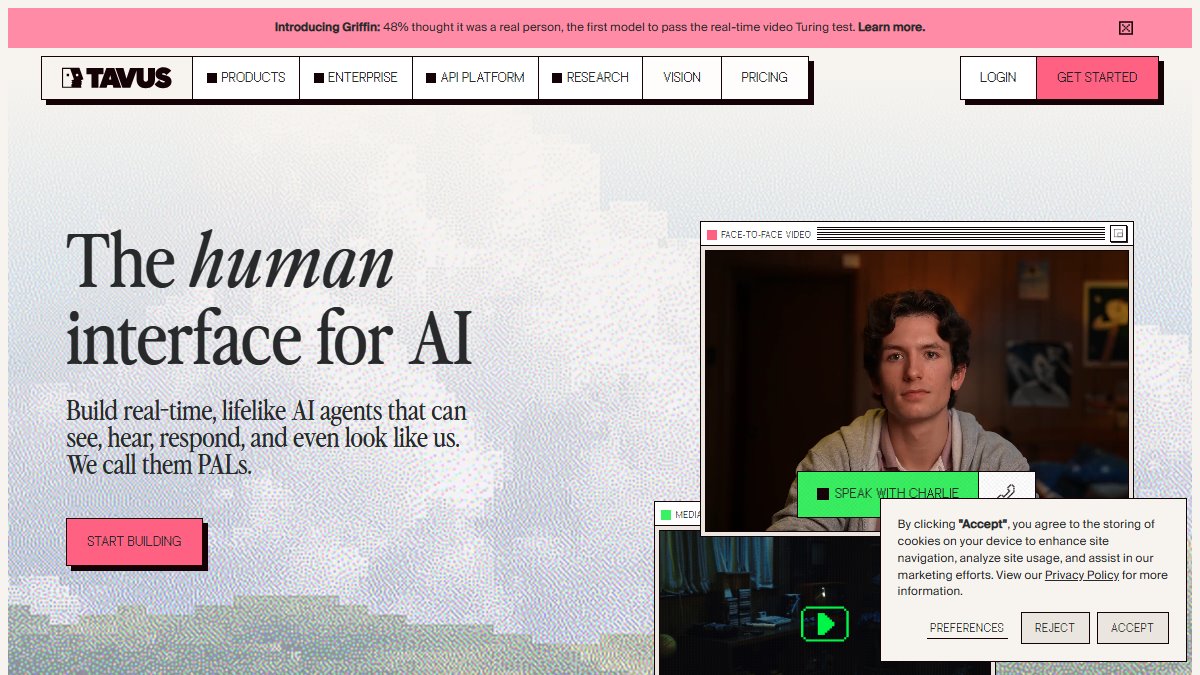Click the window icon on Face-to-Face Video title bar
The width and height of the screenshot is (1200, 675).
[x=1118, y=234]
